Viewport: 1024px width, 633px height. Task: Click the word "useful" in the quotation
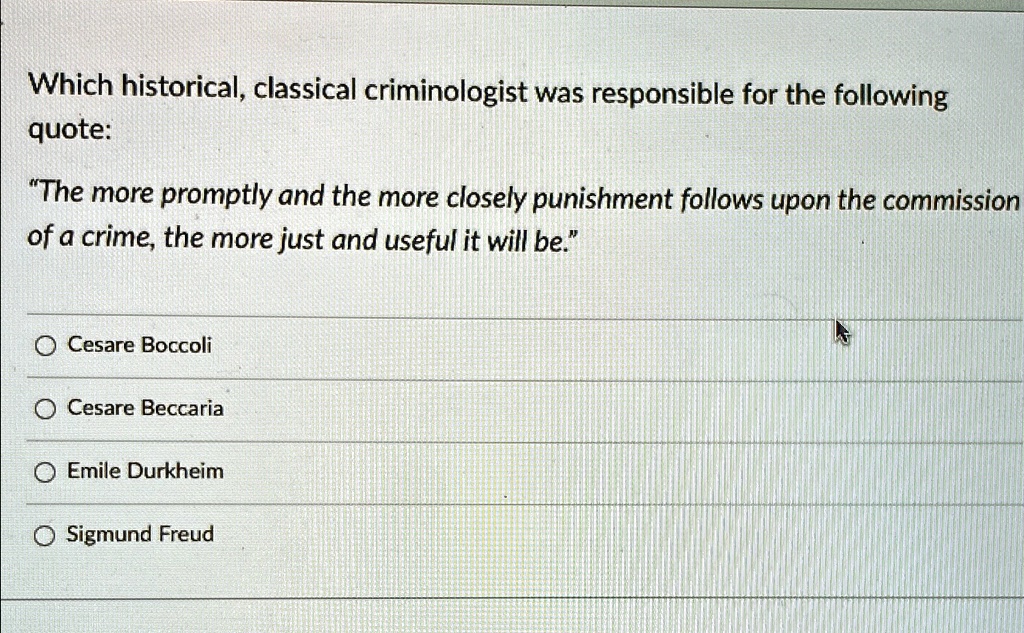(420, 242)
